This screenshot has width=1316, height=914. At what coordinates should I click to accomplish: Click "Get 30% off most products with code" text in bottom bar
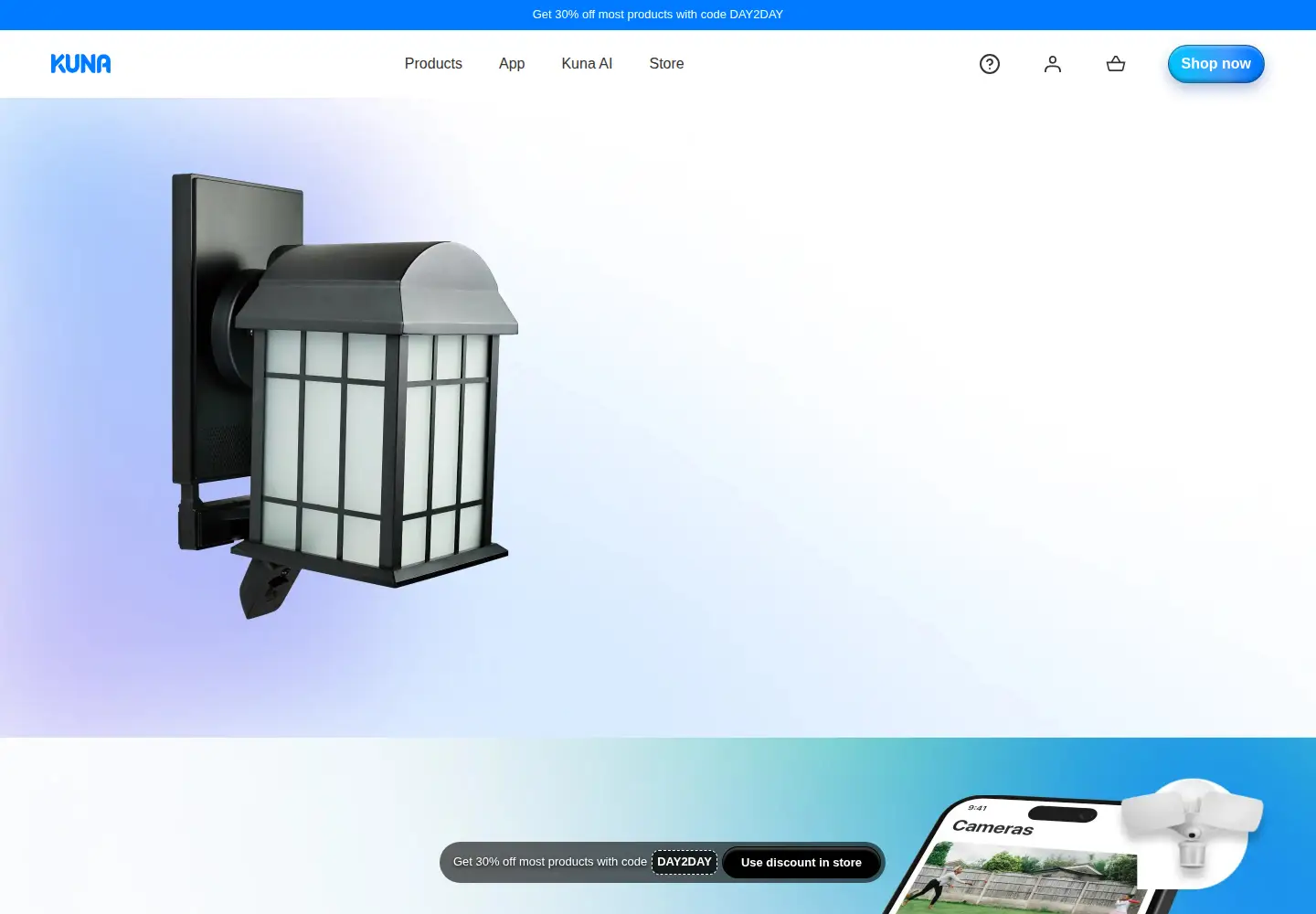coord(550,862)
